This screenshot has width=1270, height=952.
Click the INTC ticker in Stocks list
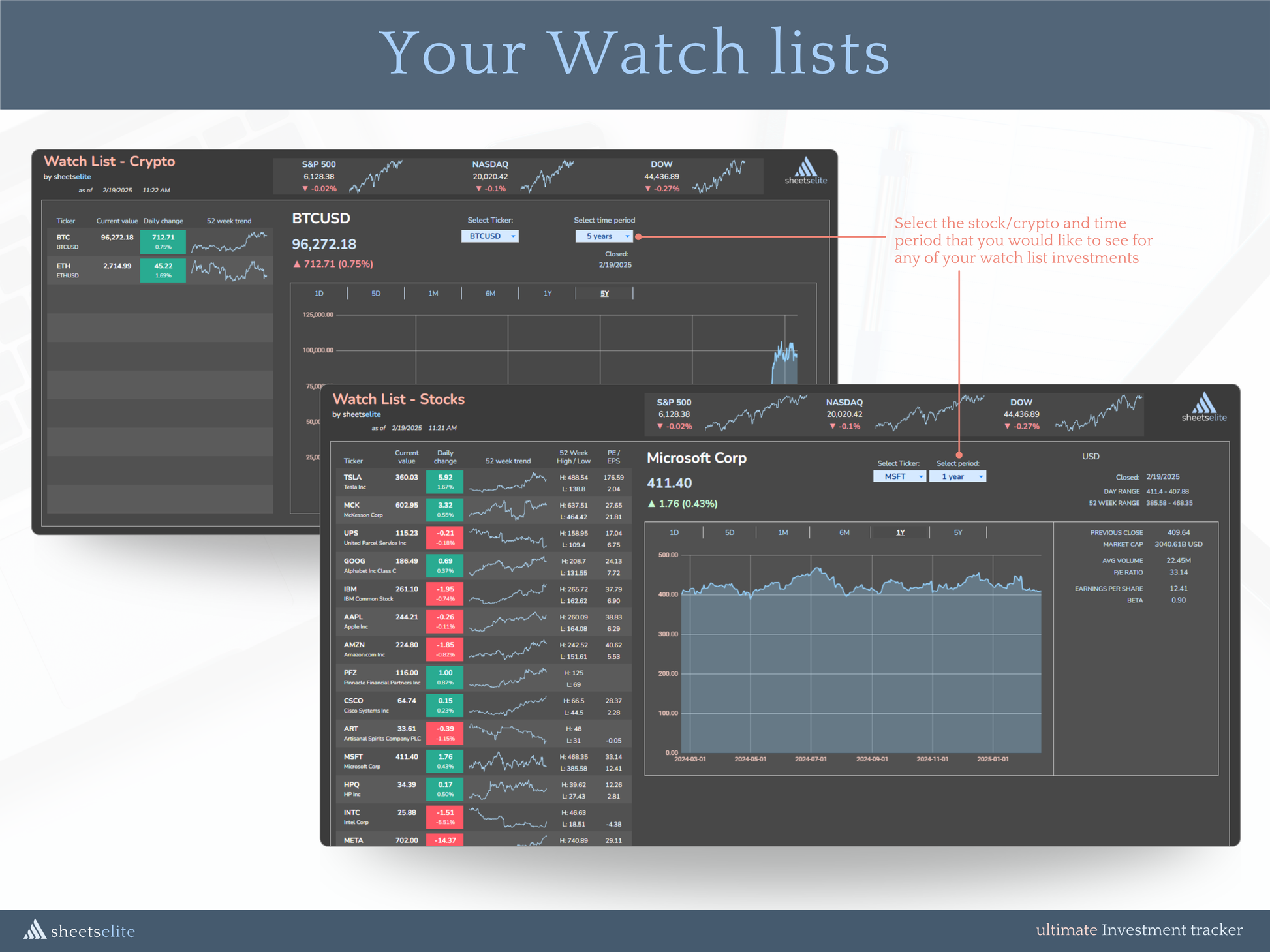pyautogui.click(x=352, y=812)
